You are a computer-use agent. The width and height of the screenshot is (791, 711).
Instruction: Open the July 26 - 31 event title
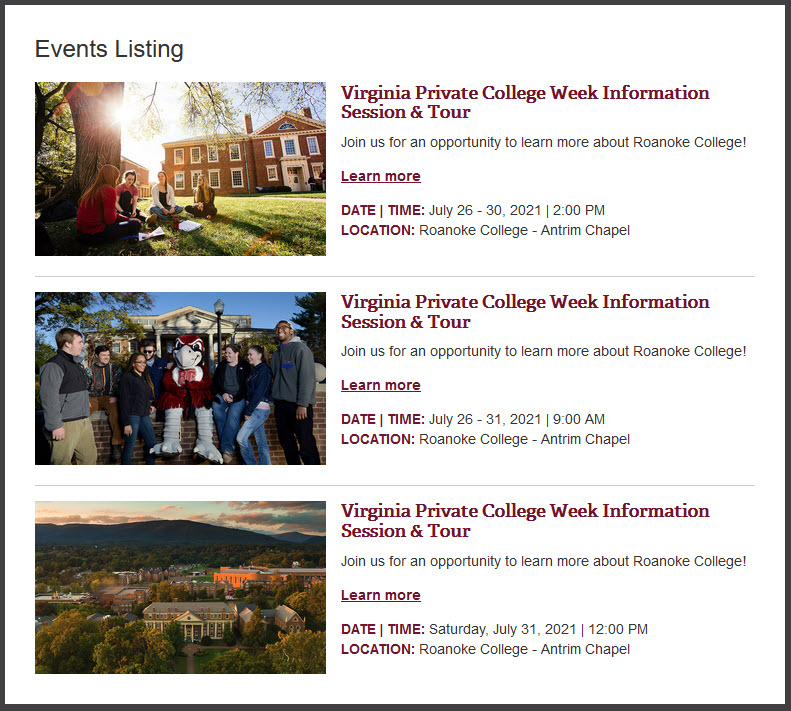point(525,311)
